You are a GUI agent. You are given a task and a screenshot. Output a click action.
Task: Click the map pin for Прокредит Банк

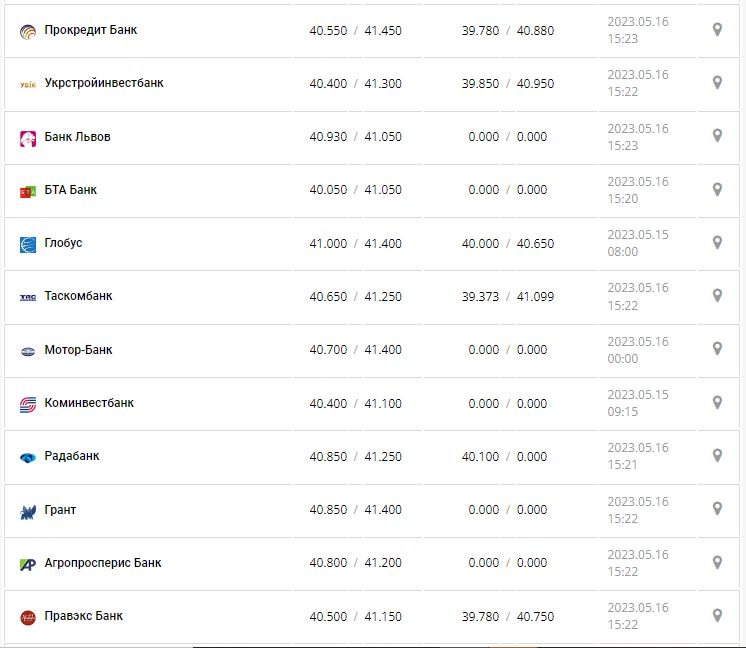point(717,30)
